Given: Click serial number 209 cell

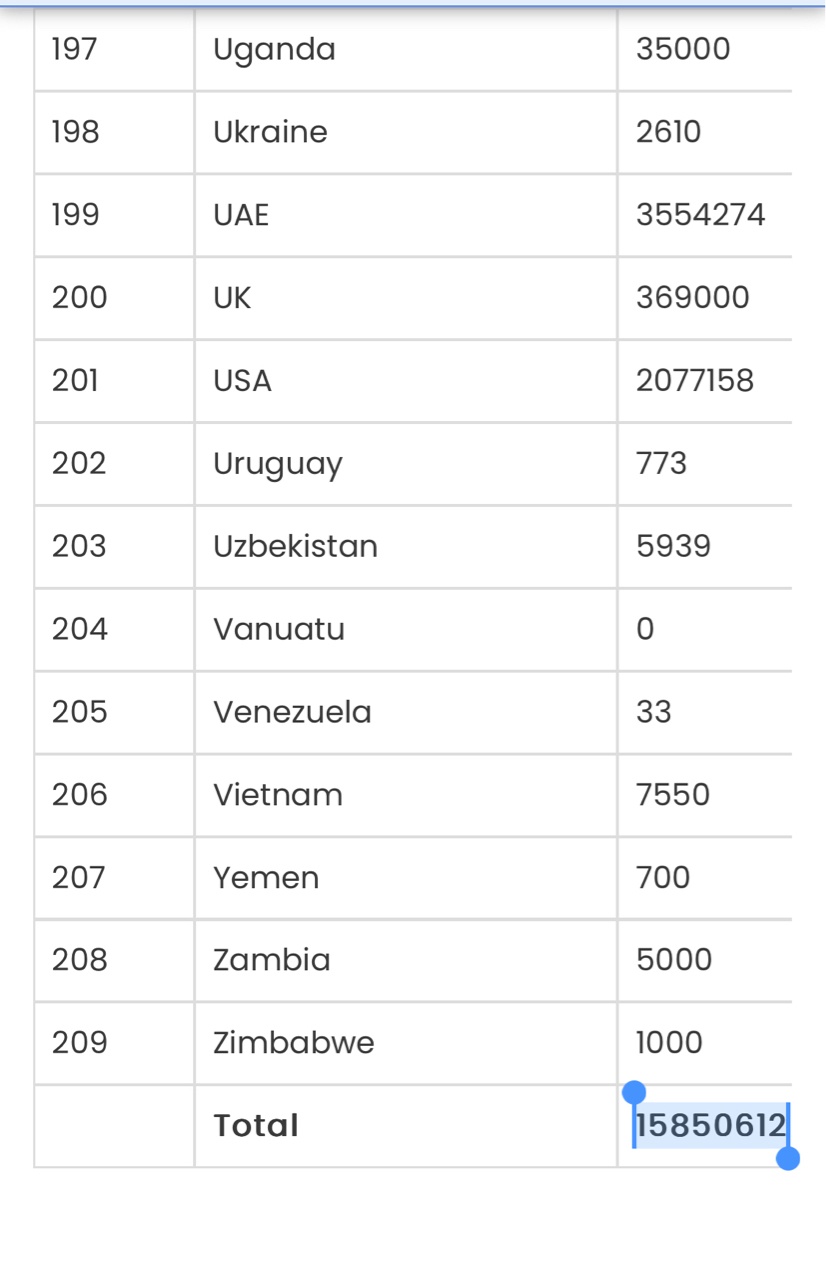Looking at the screenshot, I should 80,1043.
